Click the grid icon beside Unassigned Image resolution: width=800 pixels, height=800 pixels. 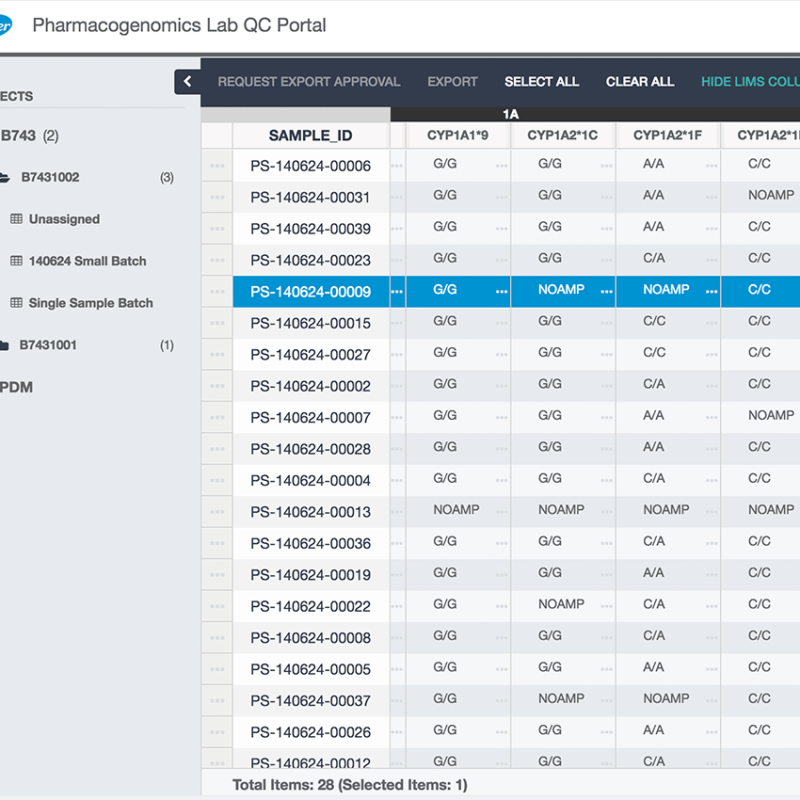[x=16, y=219]
